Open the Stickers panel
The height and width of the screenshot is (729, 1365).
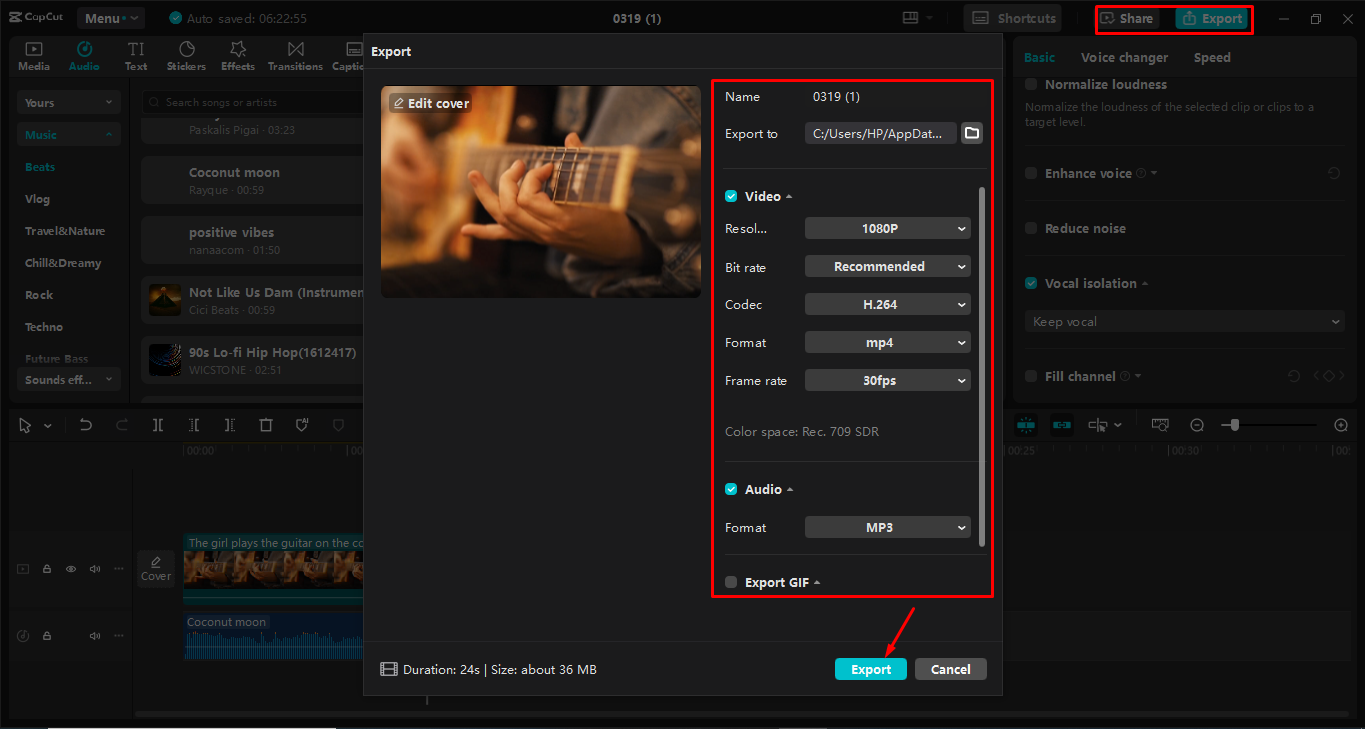[x=186, y=56]
